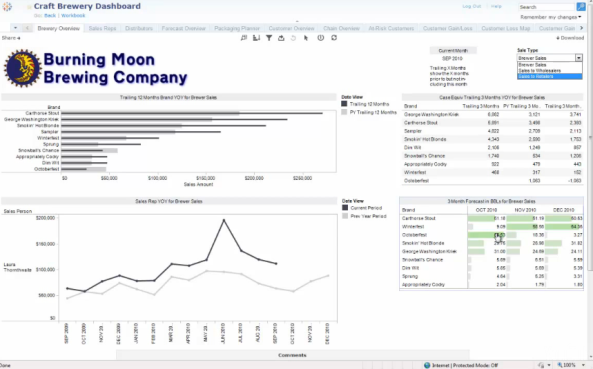Select the Carthorse Stout bar in brand chart
The image size is (593, 369).
click(192, 113)
